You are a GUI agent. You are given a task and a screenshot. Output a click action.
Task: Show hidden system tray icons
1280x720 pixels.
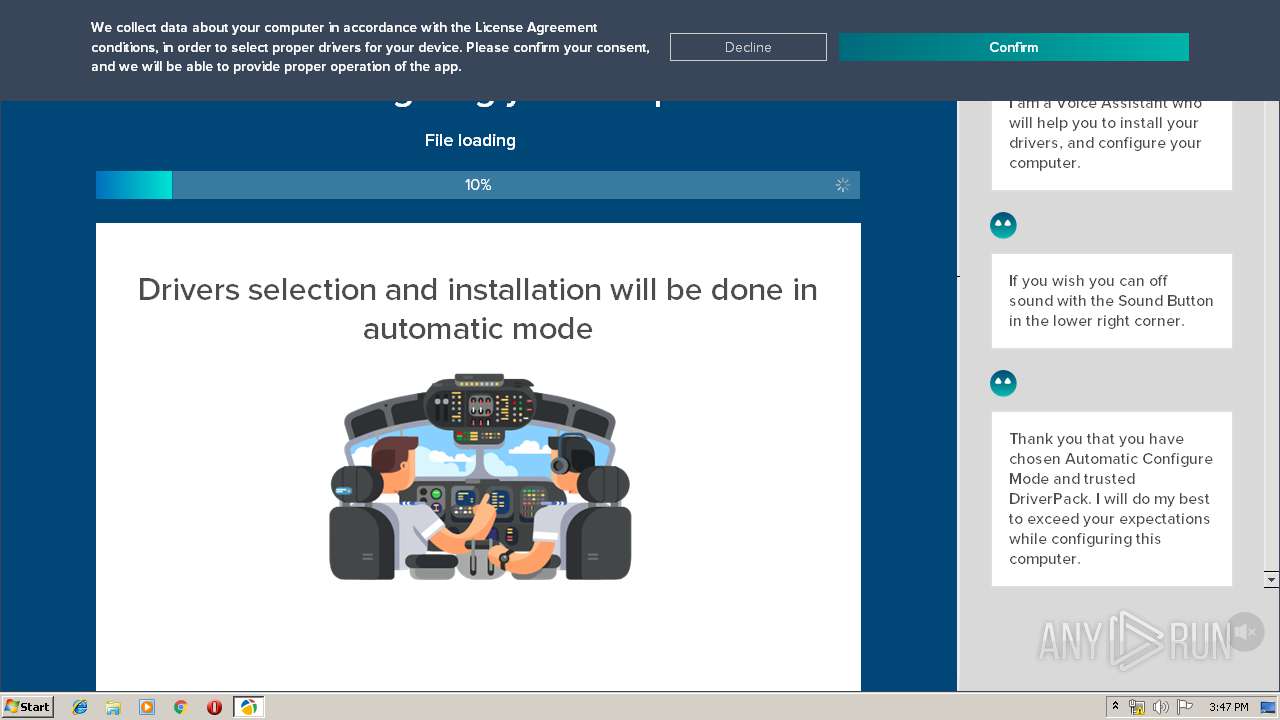[x=1115, y=707]
